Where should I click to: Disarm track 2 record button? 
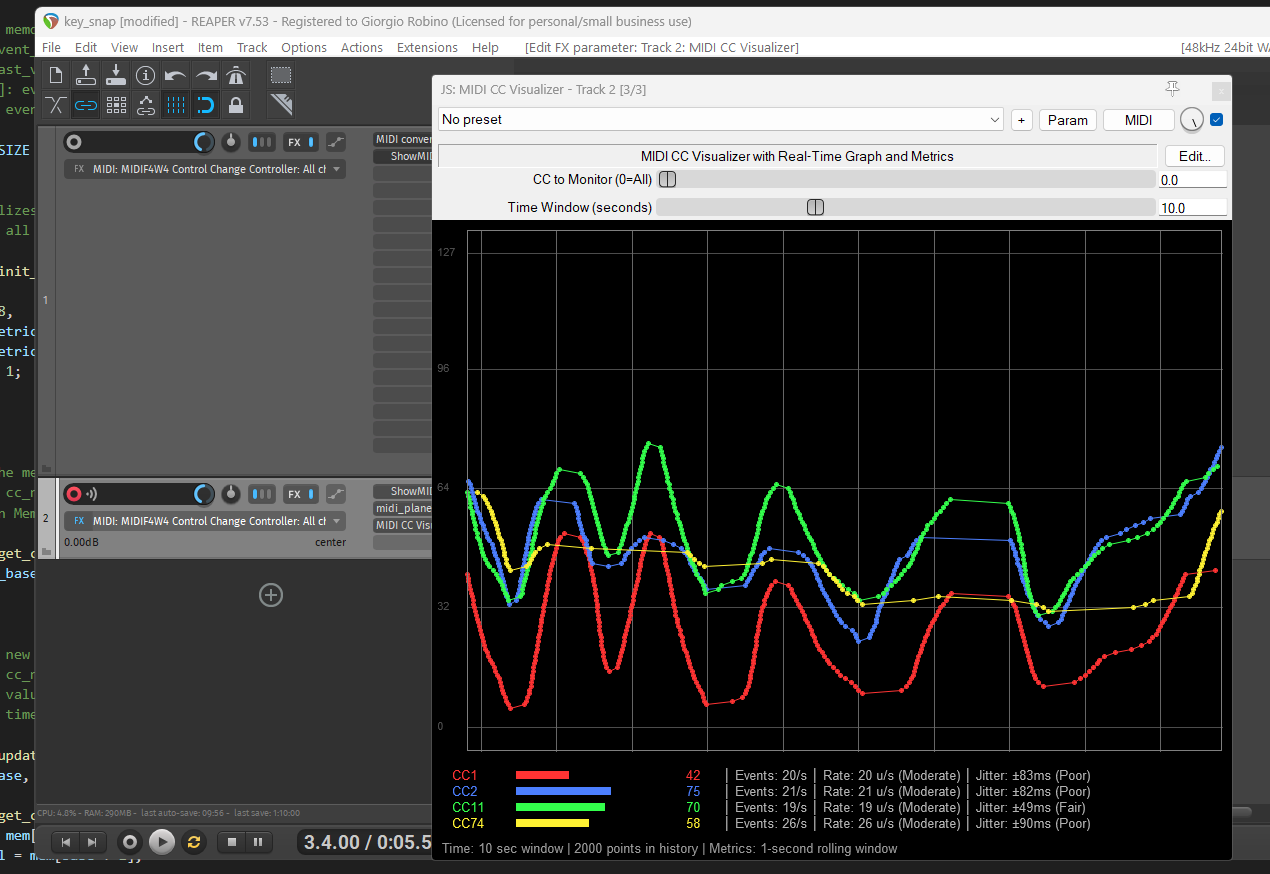(74, 494)
